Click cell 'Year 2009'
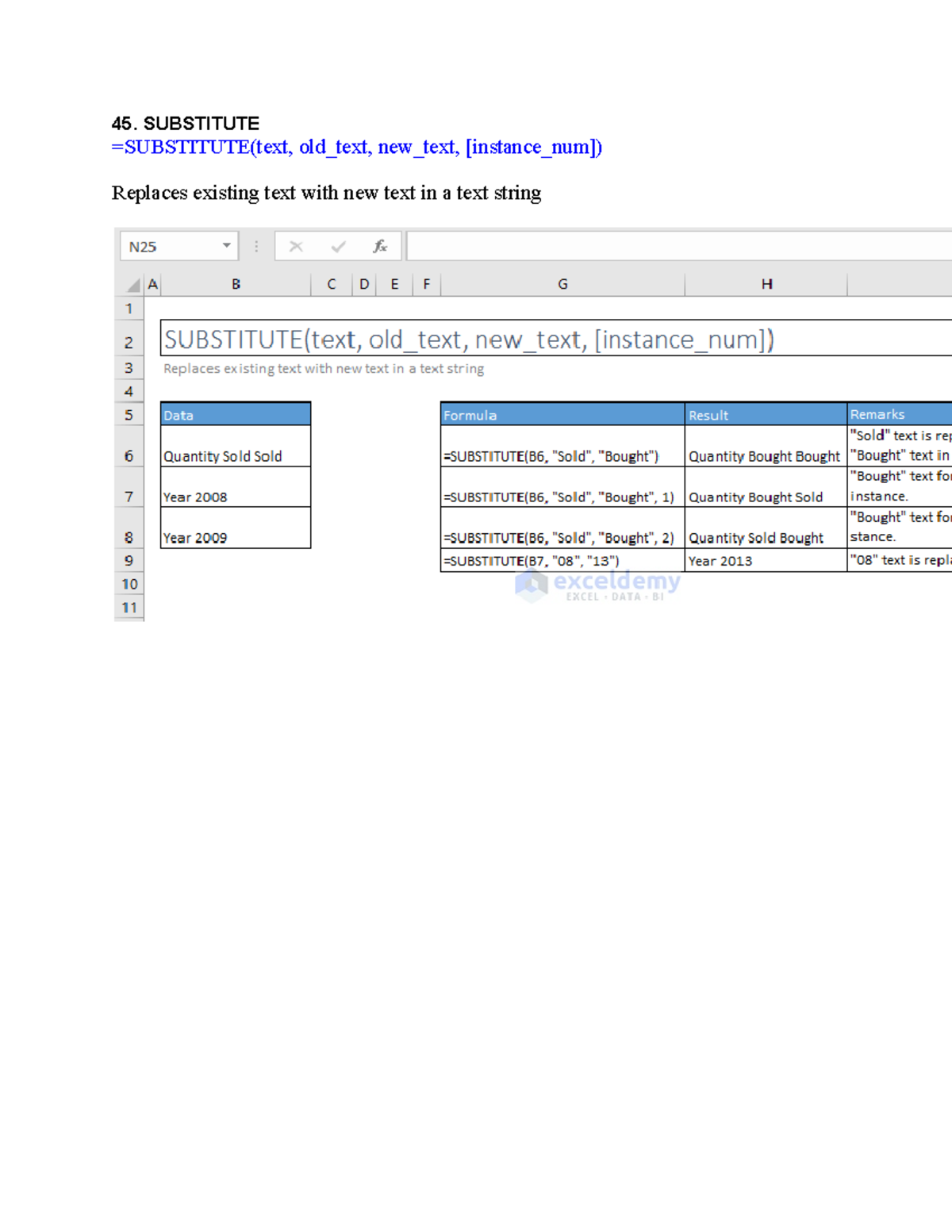952x1232 pixels. point(236,528)
